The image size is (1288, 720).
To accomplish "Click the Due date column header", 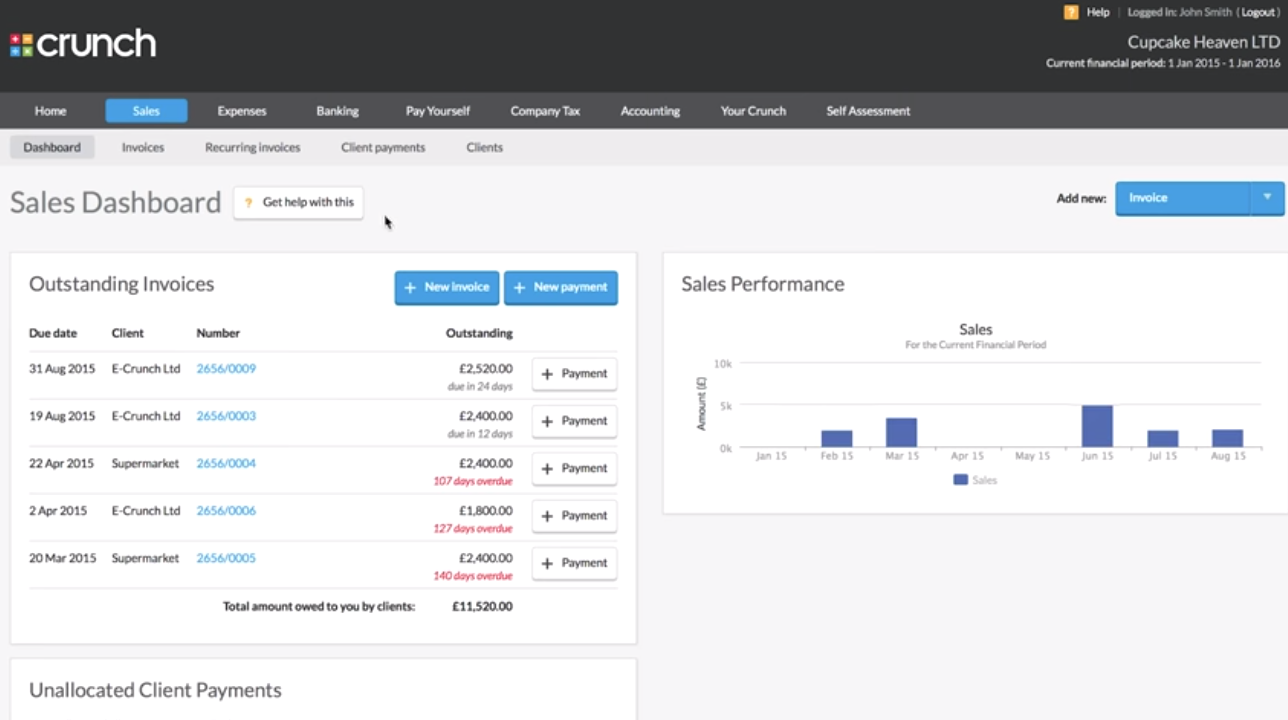I will (x=53, y=333).
